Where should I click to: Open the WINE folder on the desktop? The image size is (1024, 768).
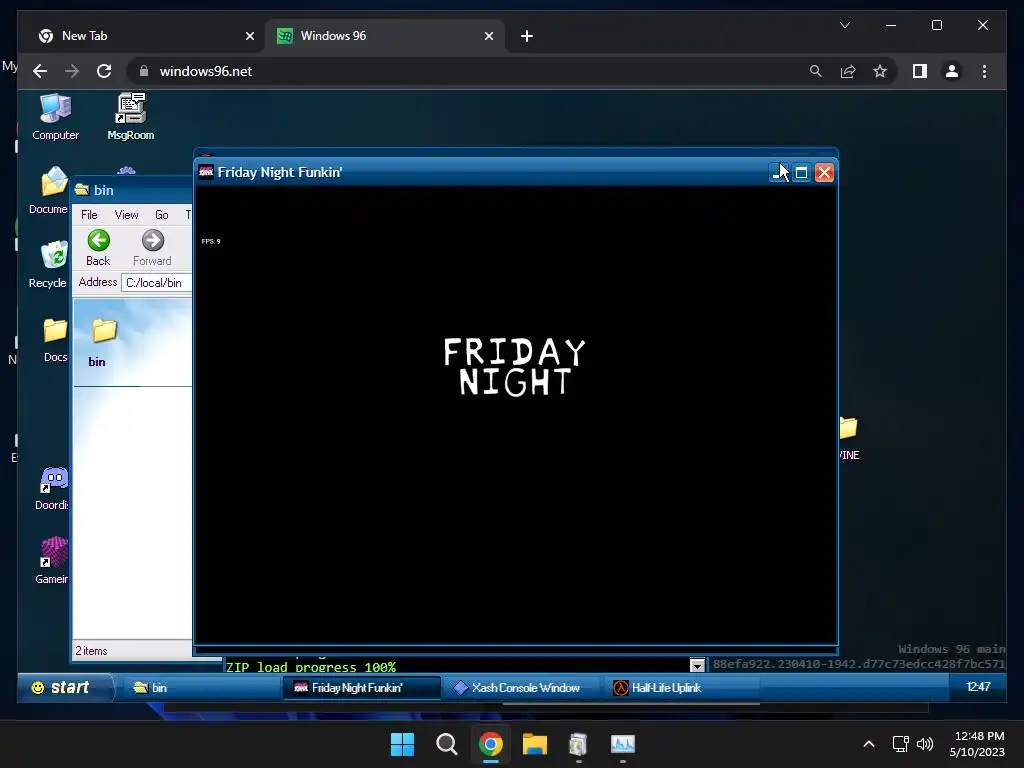[x=848, y=438]
